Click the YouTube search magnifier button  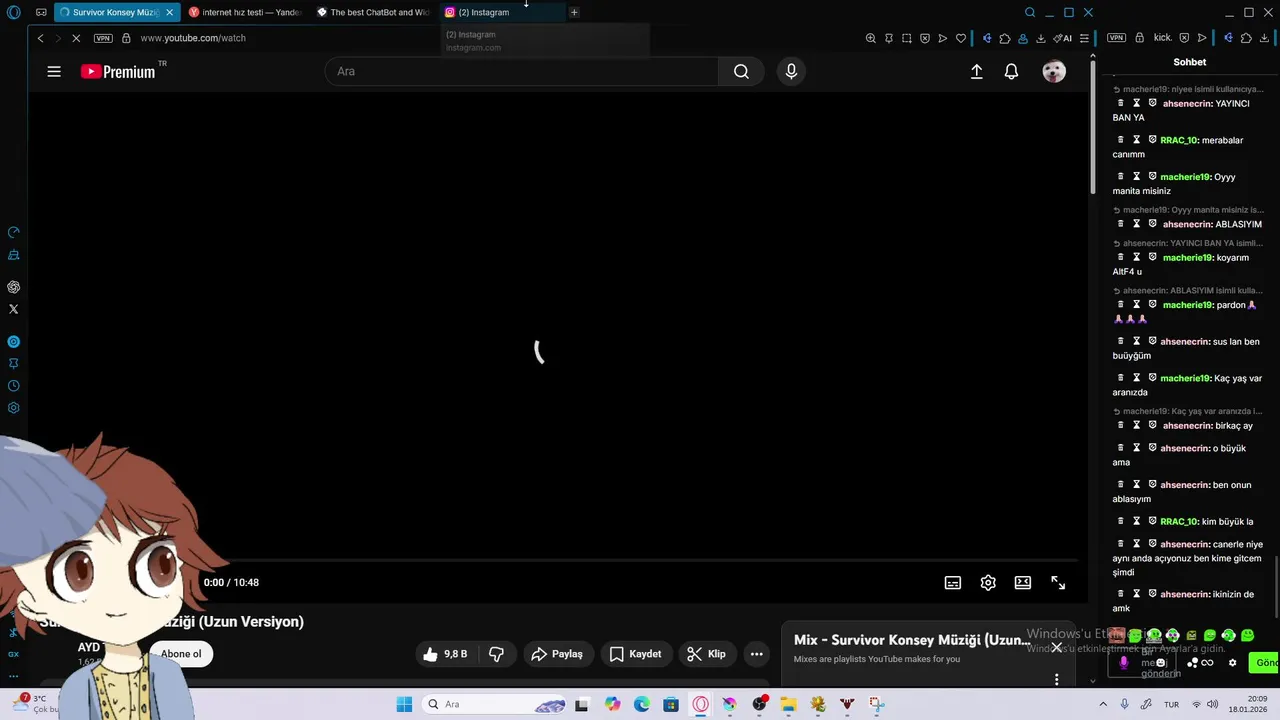741,71
